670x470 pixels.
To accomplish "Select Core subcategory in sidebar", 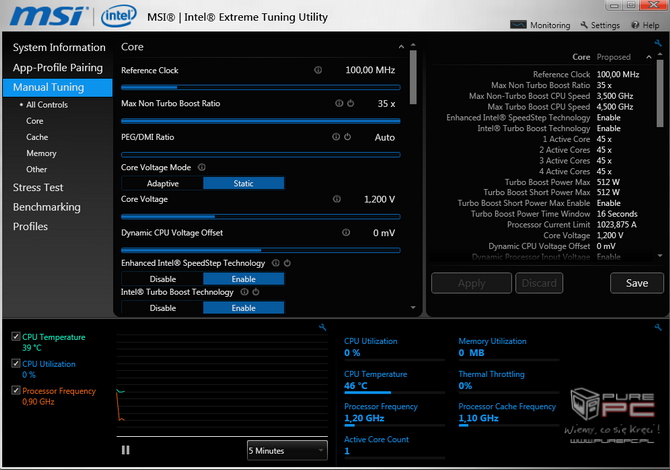I will pos(35,121).
